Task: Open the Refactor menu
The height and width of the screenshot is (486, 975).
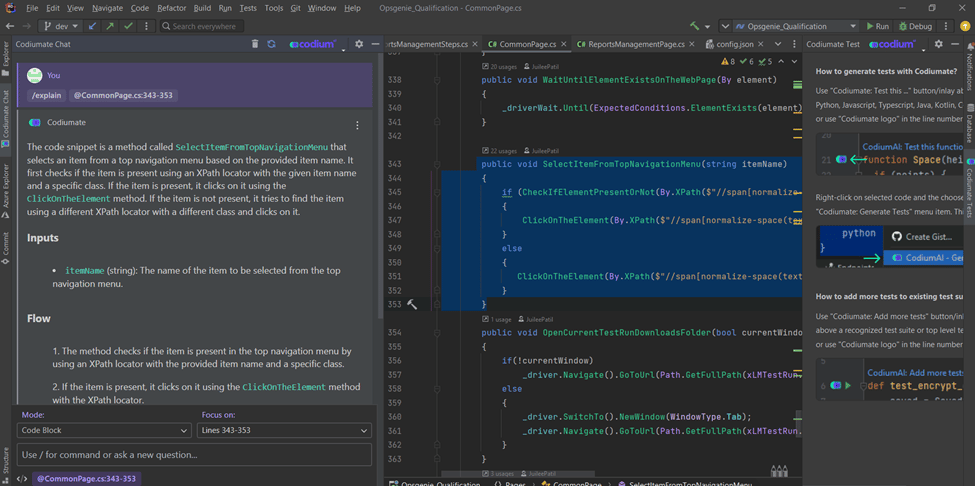Action: coord(171,8)
